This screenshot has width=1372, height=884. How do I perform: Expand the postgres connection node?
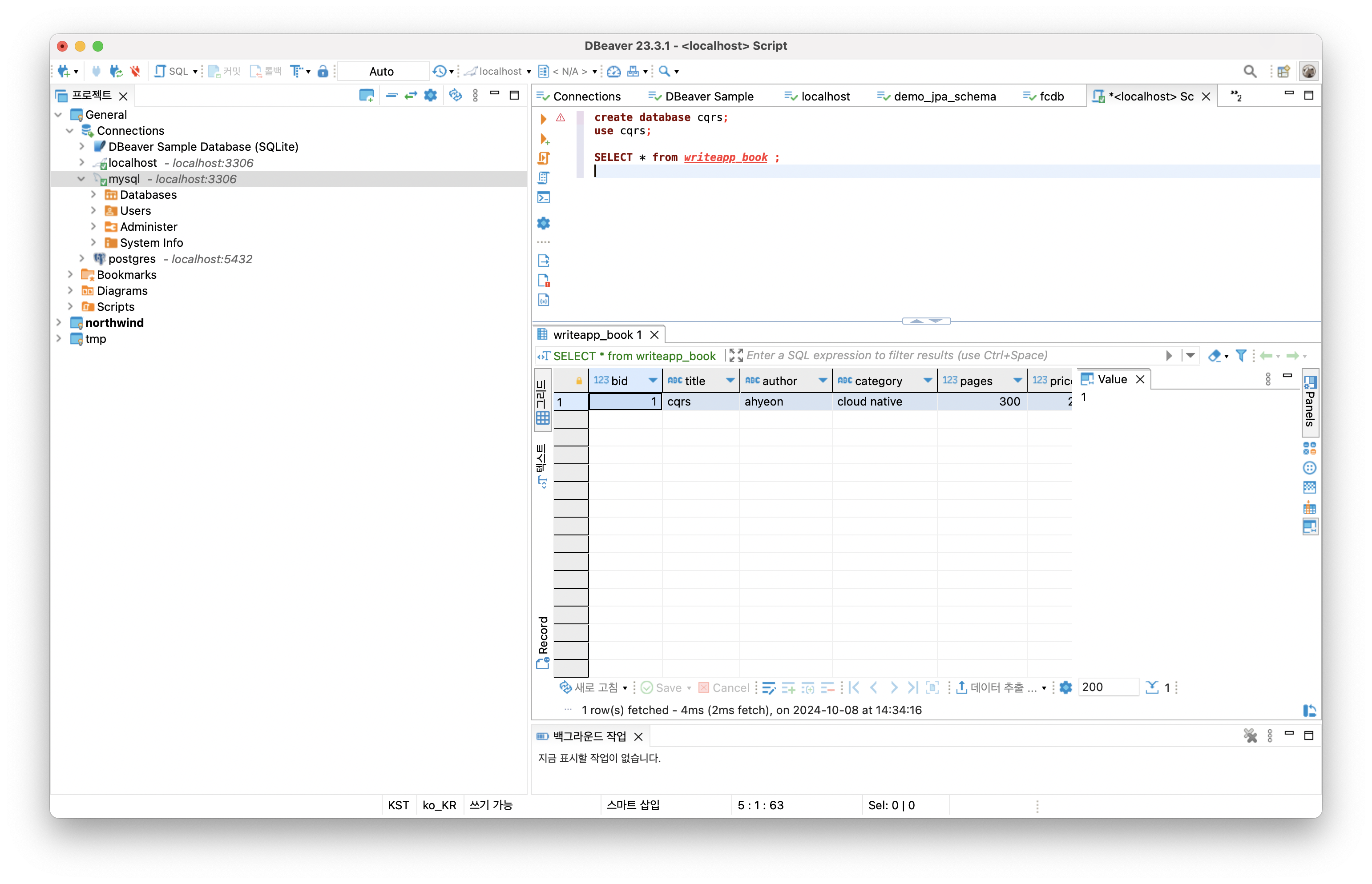81,259
